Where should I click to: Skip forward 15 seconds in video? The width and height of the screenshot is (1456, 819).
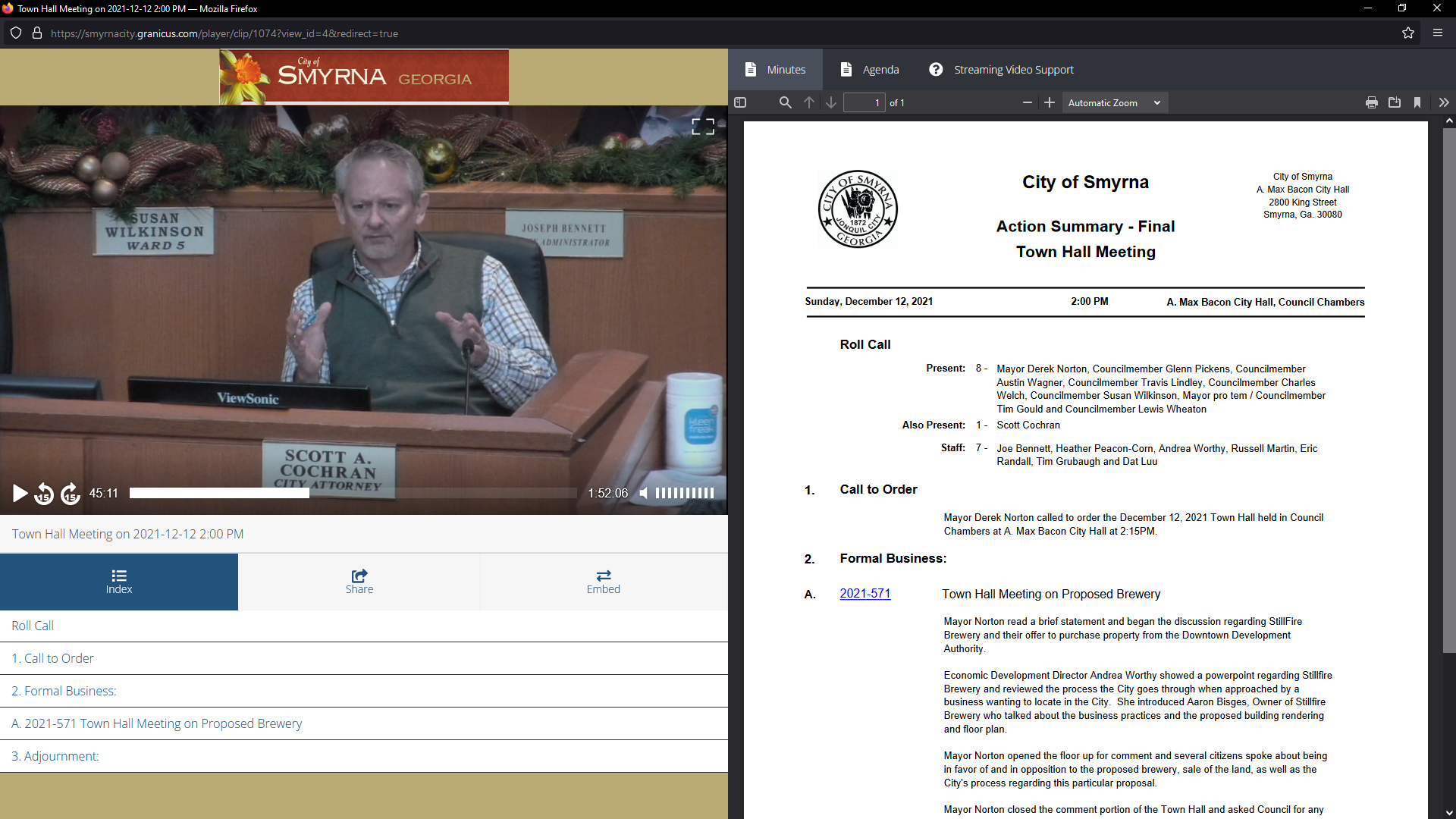(x=71, y=494)
